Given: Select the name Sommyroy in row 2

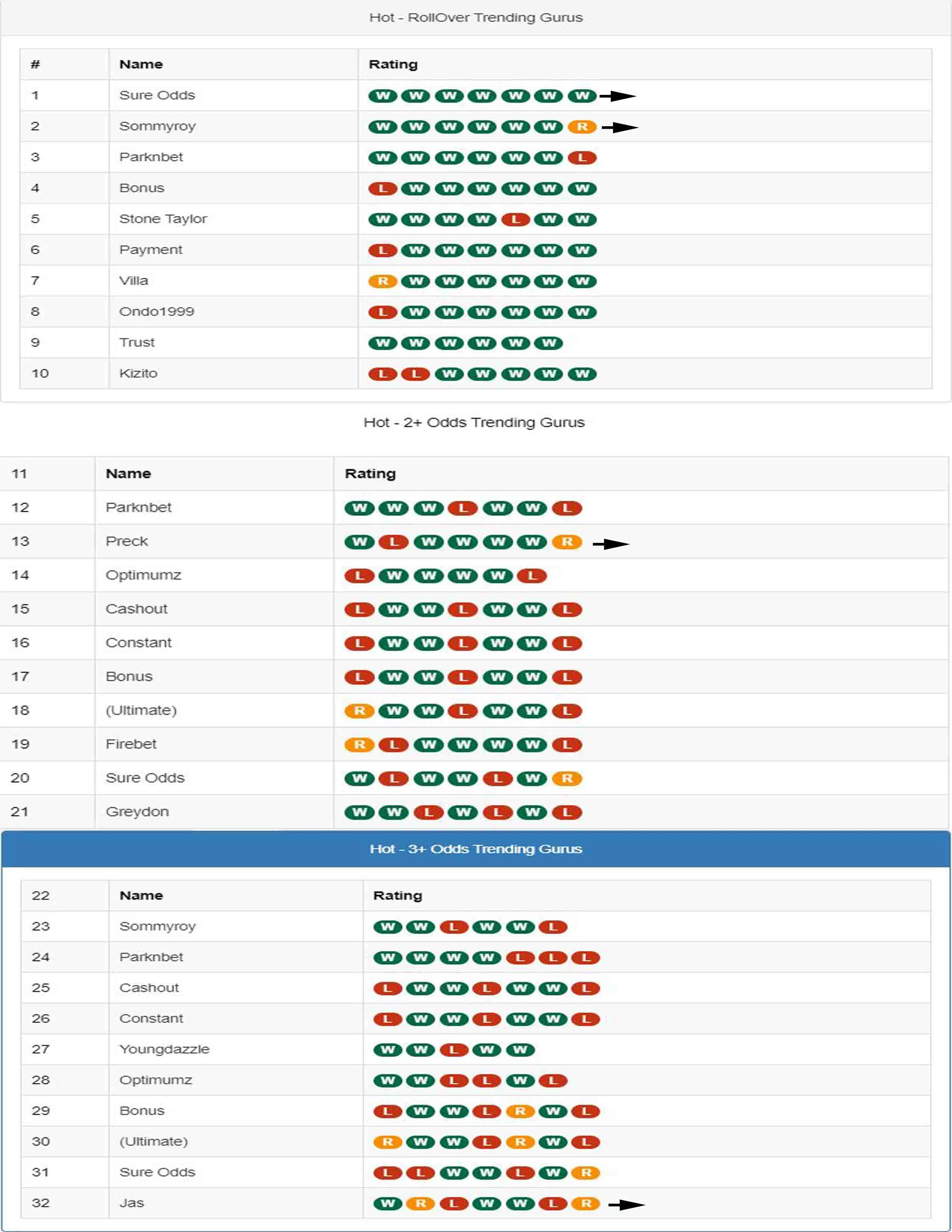Looking at the screenshot, I should pyautogui.click(x=157, y=126).
